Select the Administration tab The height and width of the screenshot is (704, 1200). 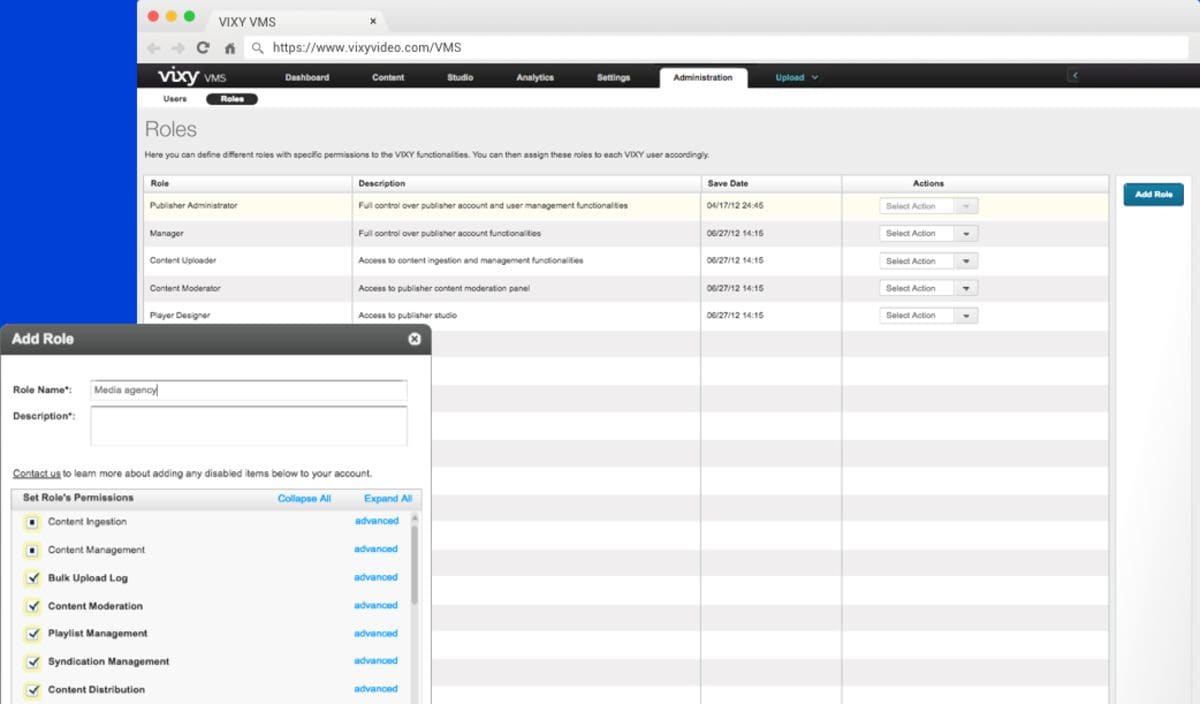703,78
